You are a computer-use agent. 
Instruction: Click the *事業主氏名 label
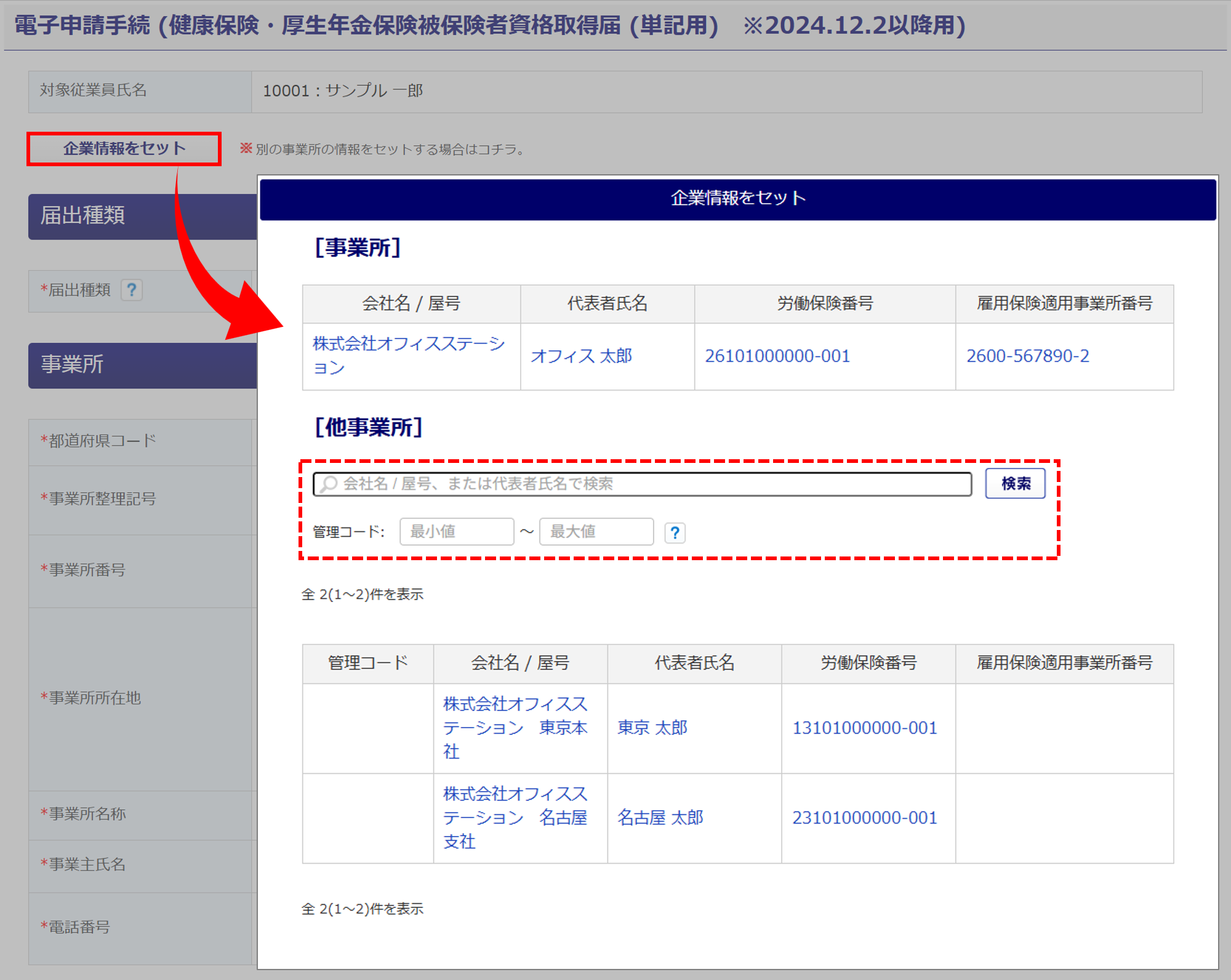click(x=83, y=864)
